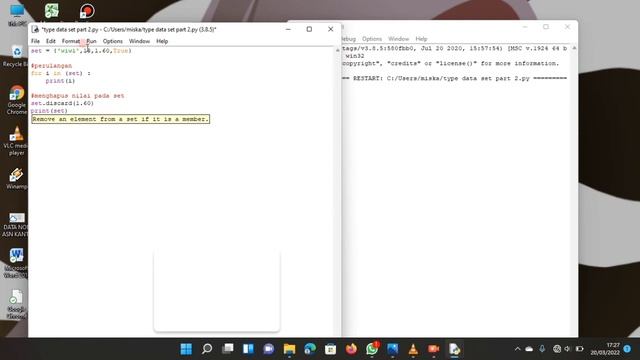The height and width of the screenshot is (360, 640).
Task: Click the microphone tray icon
Action: coord(542,349)
